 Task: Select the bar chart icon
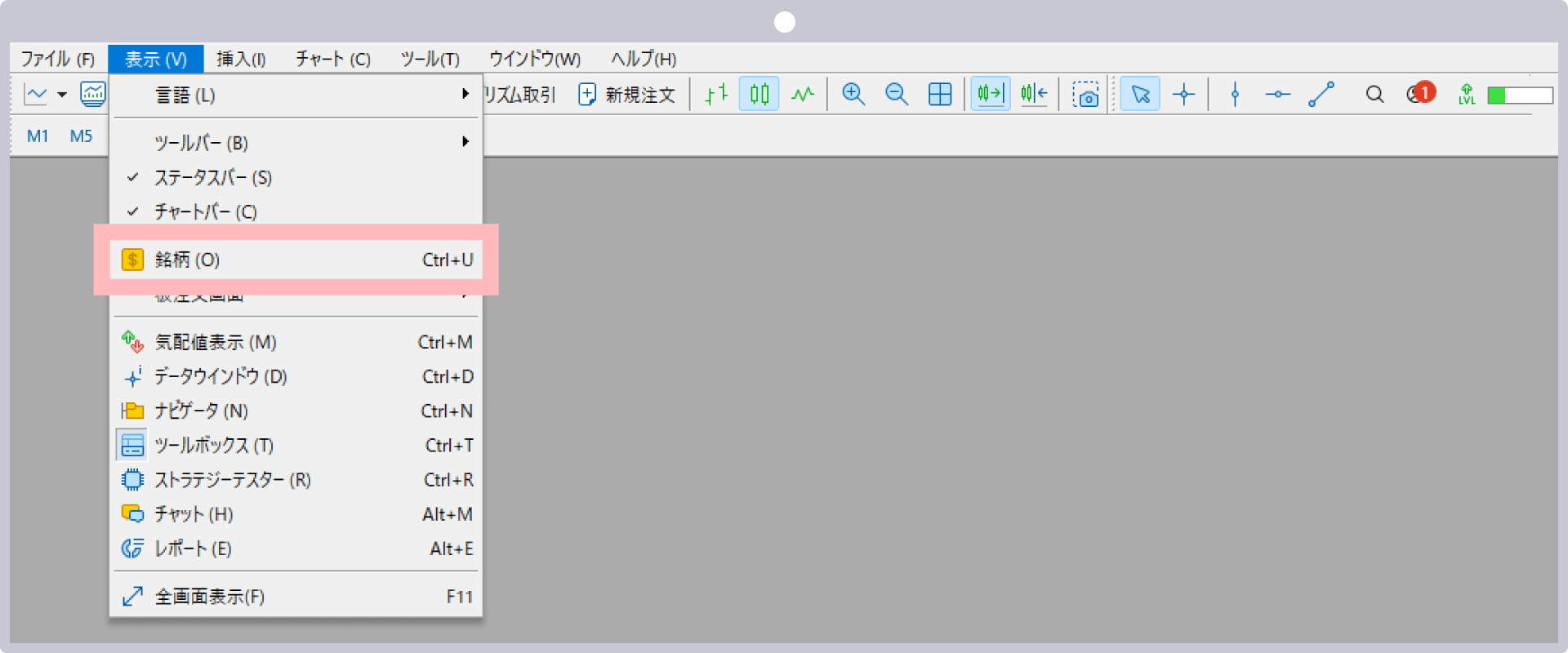pyautogui.click(x=716, y=95)
